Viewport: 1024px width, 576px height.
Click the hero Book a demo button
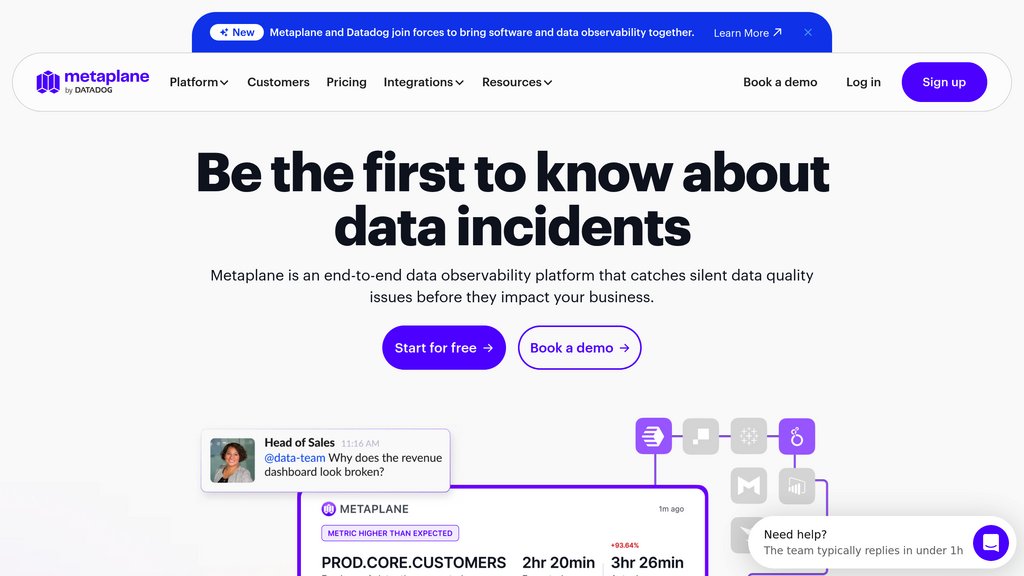pos(579,347)
